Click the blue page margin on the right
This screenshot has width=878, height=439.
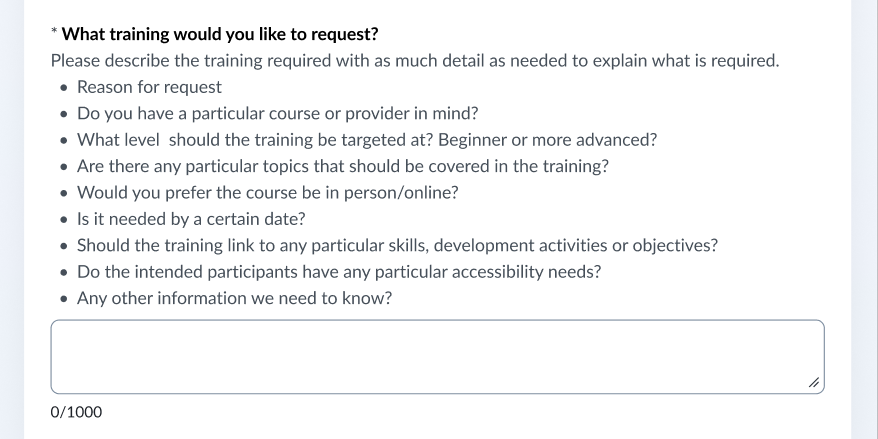(x=864, y=220)
